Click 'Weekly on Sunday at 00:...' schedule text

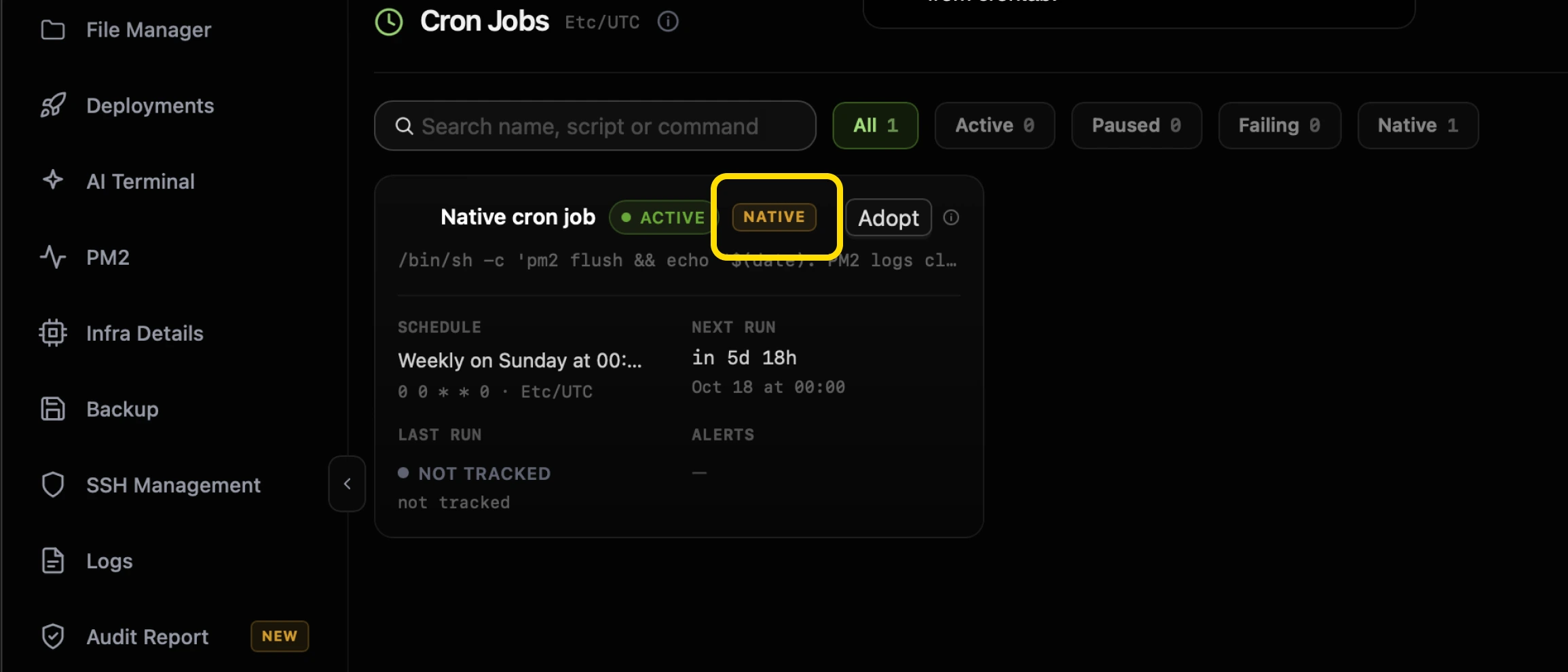[519, 360]
